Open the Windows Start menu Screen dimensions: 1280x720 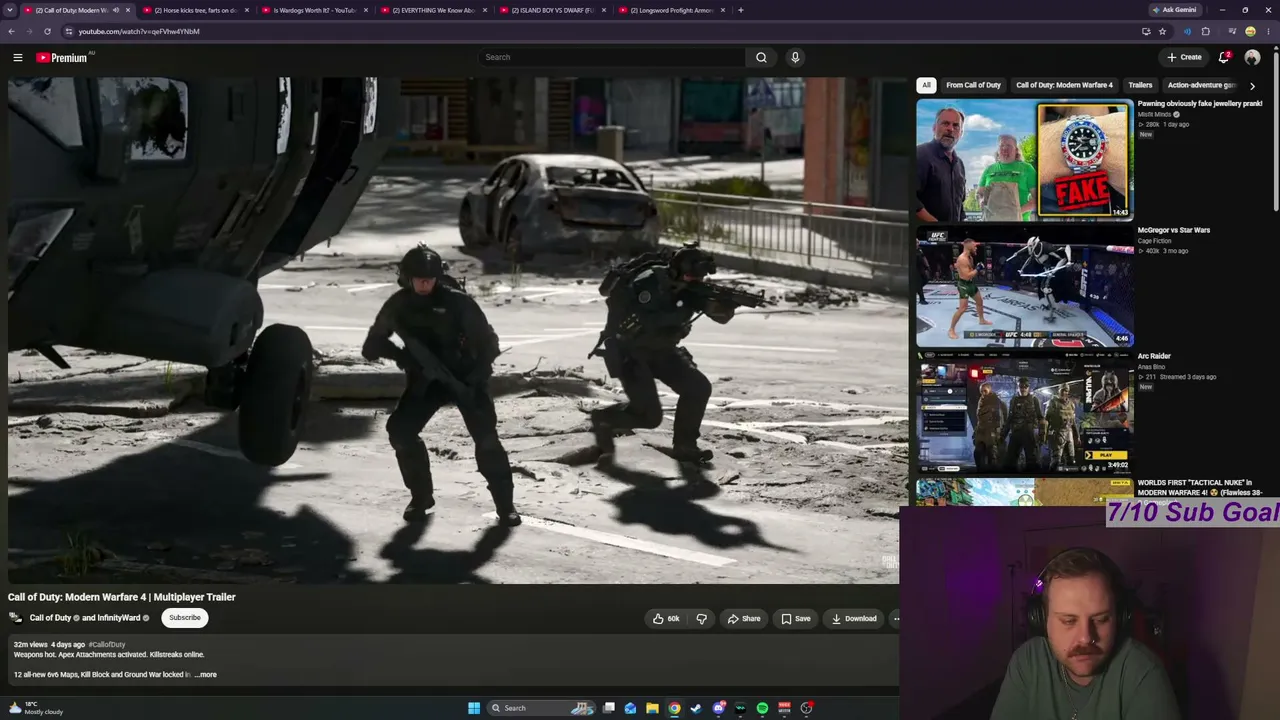click(x=474, y=708)
